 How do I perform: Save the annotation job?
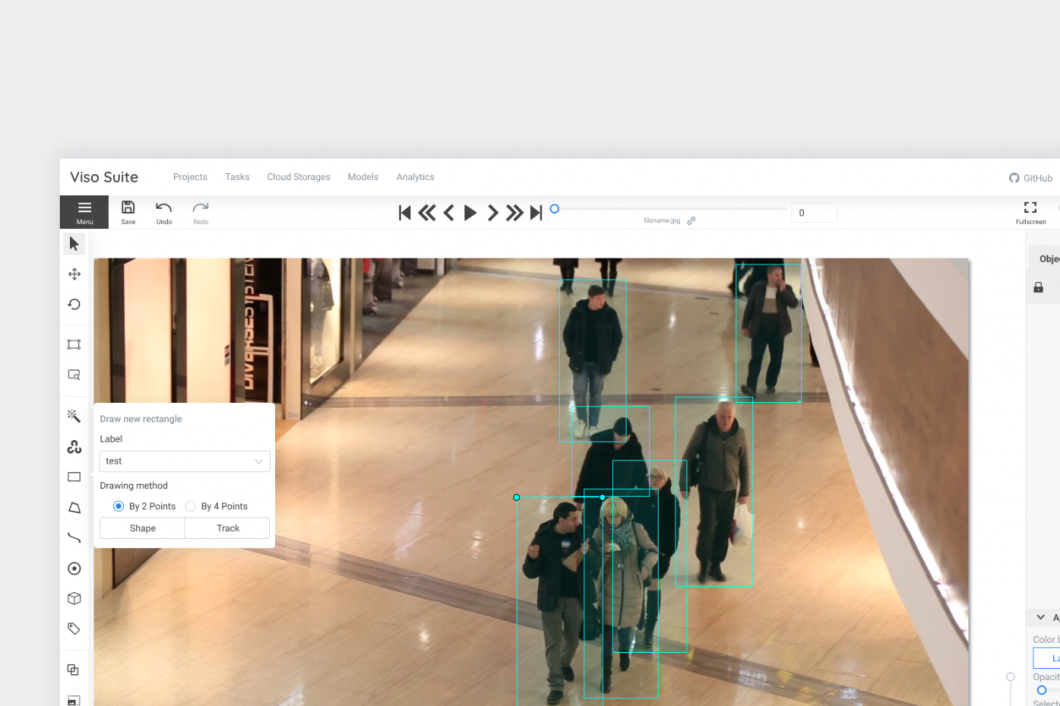tap(128, 212)
